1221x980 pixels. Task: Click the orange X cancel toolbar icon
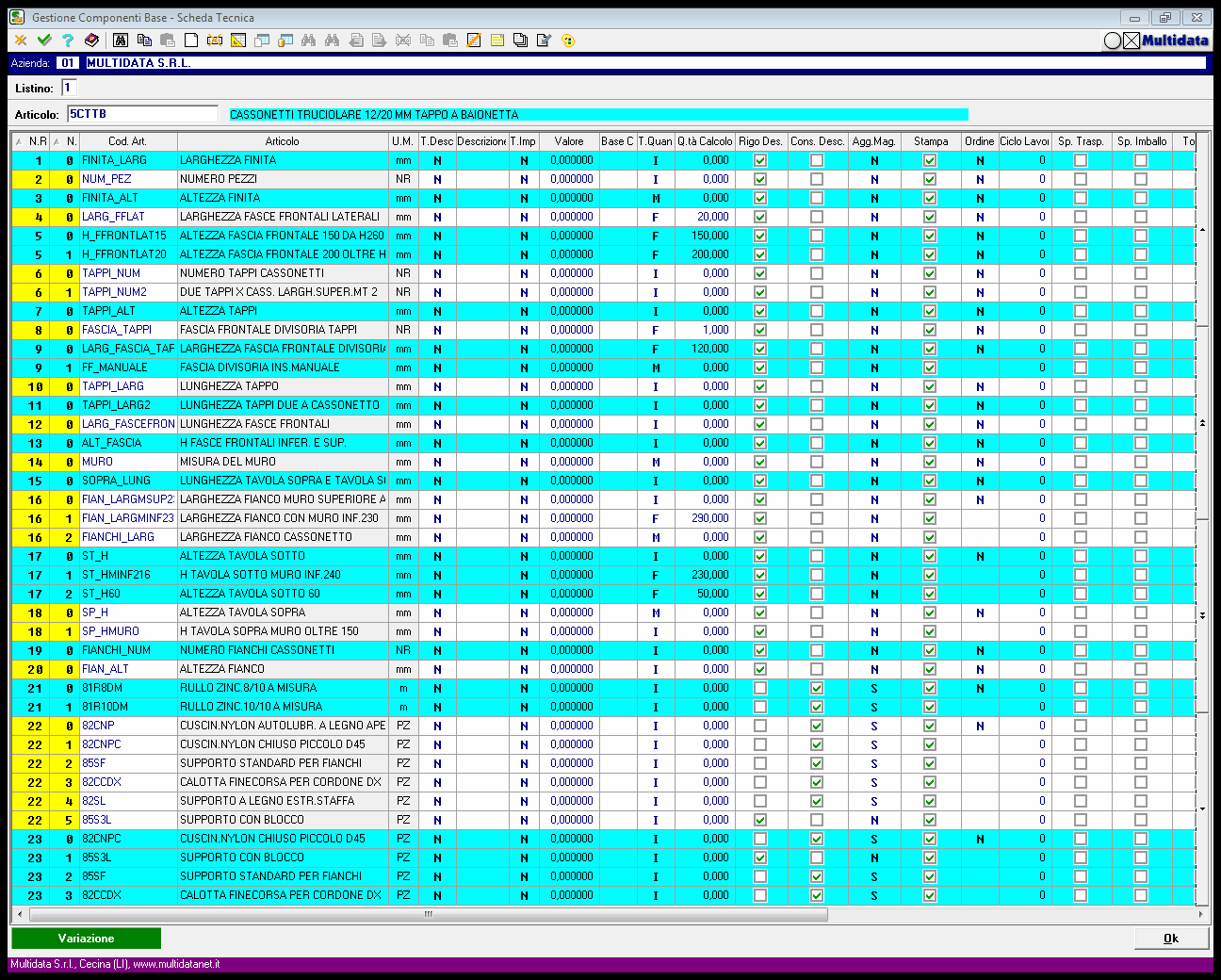pos(21,40)
